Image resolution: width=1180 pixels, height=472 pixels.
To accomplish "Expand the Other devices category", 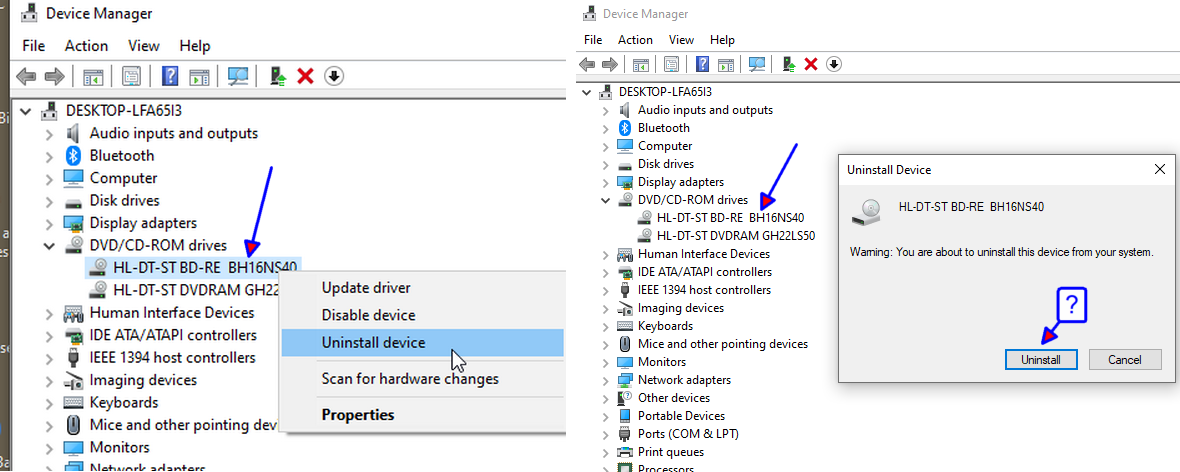I will (x=605, y=398).
